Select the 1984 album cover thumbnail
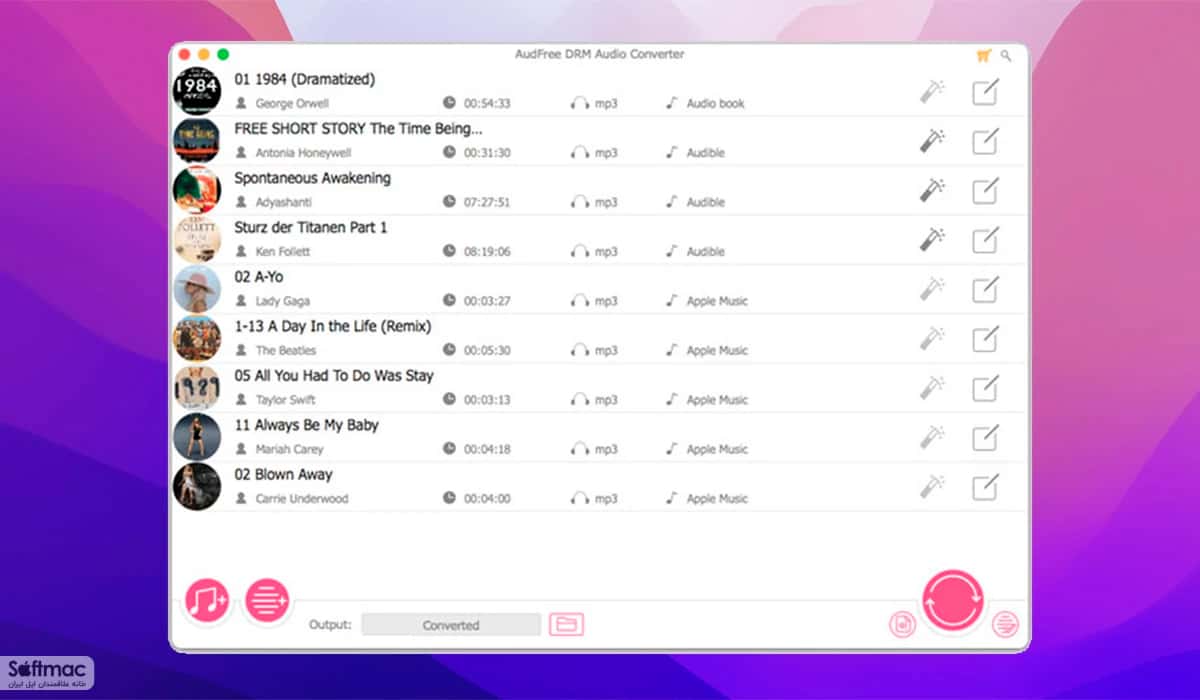Screen dimensions: 1200x700 click(x=197, y=91)
